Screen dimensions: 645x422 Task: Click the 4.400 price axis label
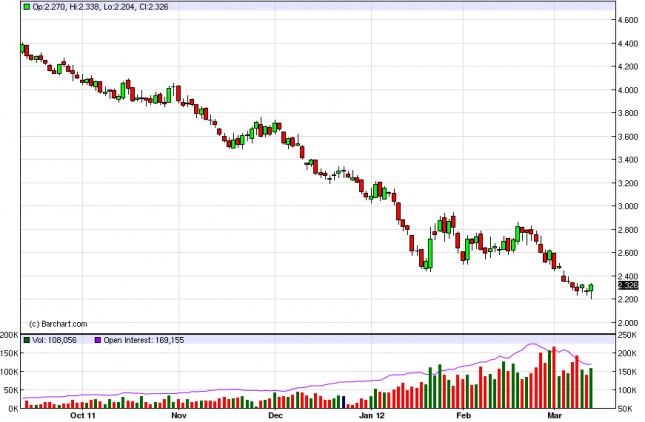628,43
